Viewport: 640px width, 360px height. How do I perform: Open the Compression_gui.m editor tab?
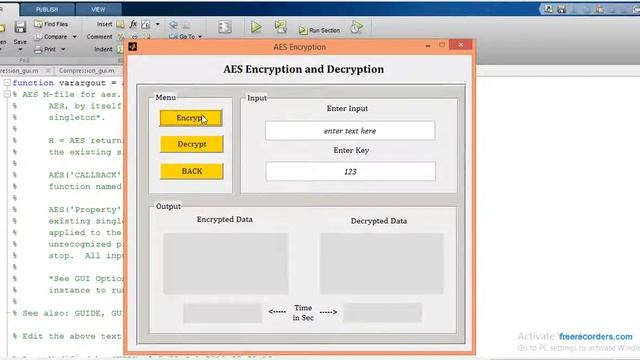[x=87, y=71]
